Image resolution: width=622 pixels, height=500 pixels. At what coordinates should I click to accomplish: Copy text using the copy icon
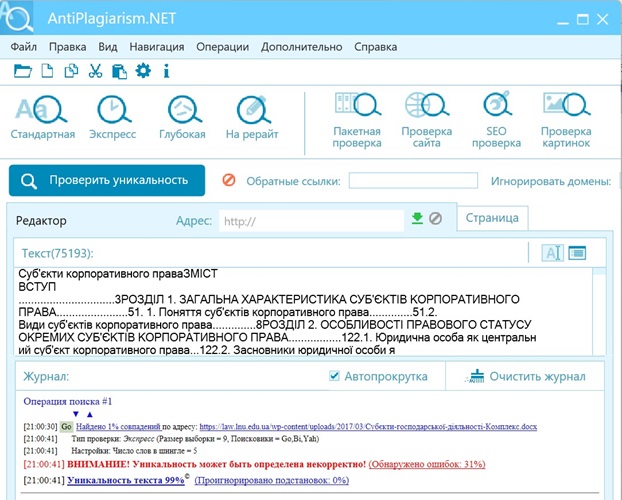71,71
